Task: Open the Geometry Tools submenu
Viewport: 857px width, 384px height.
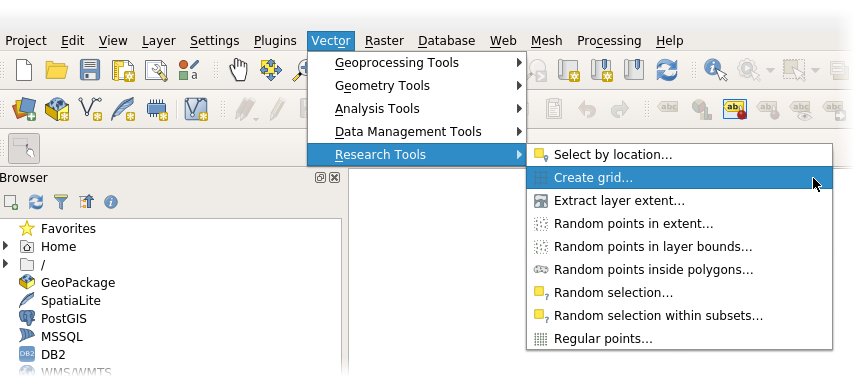Action: point(417,86)
